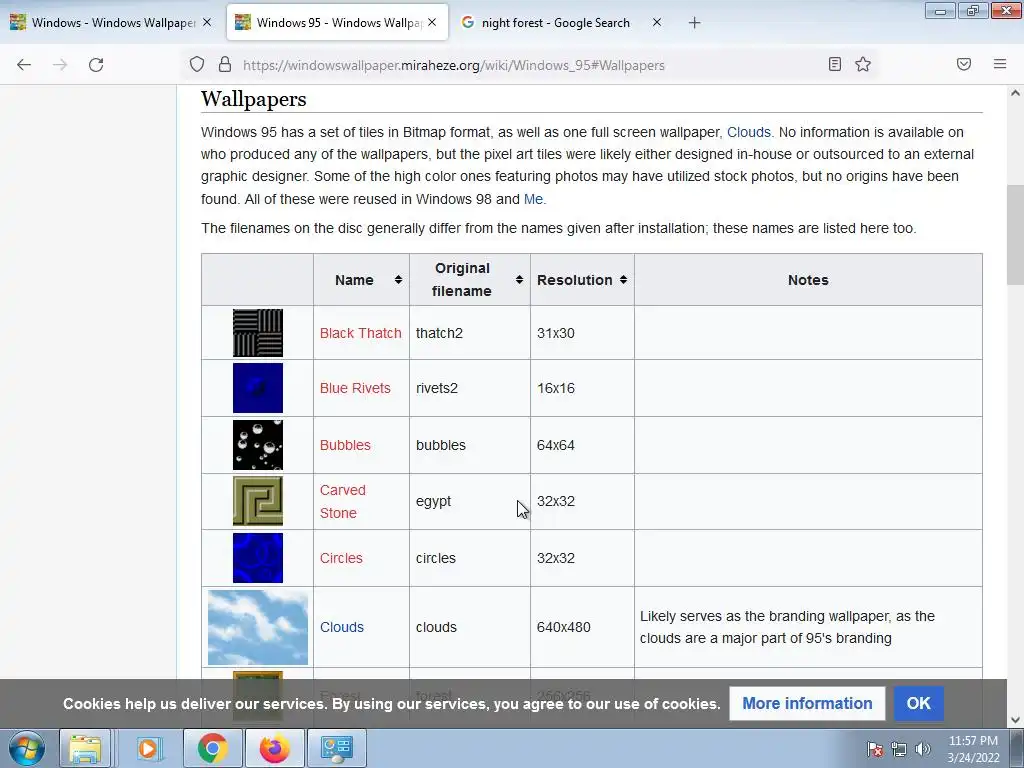Click the Firefox taskbar icon
Viewport: 1024px width, 768px height.
point(274,748)
